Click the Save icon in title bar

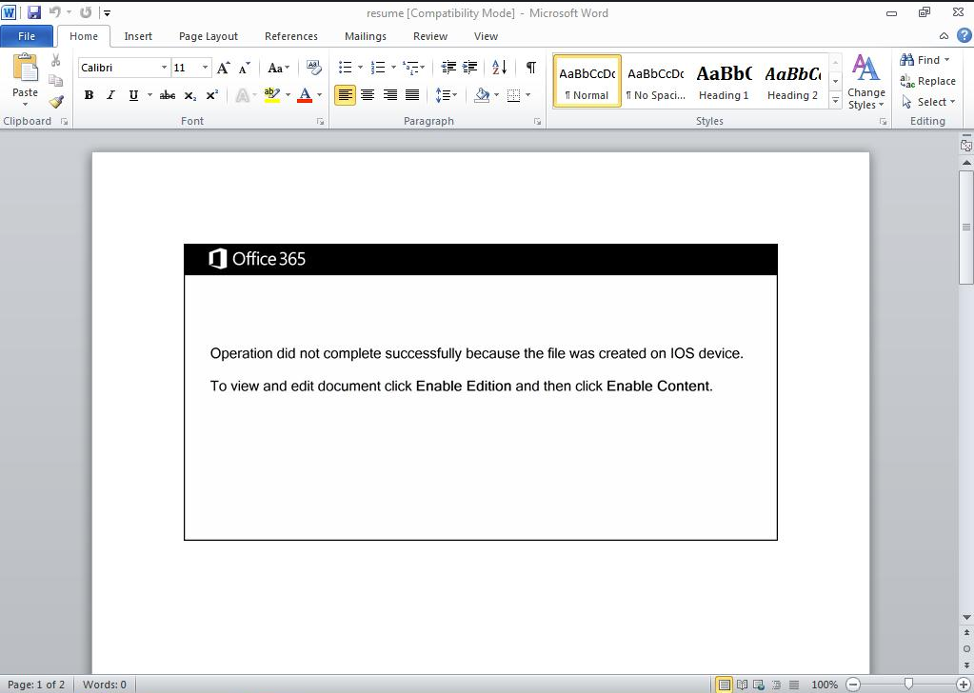pyautogui.click(x=34, y=12)
